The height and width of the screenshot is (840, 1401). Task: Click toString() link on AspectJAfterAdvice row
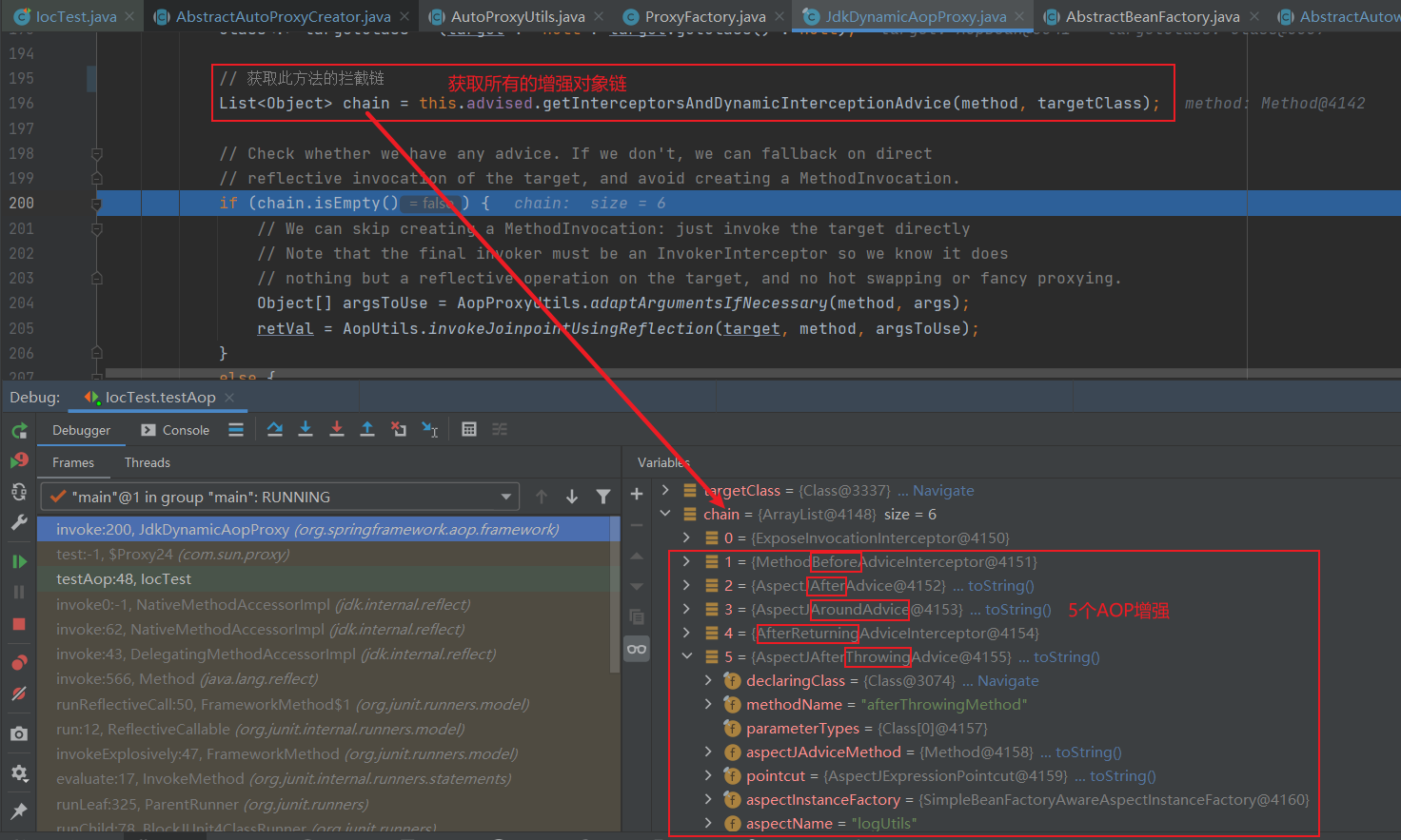pyautogui.click(x=1001, y=585)
